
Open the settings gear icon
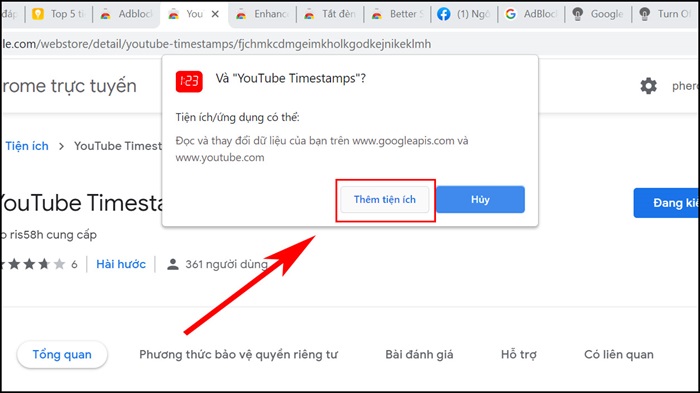648,86
